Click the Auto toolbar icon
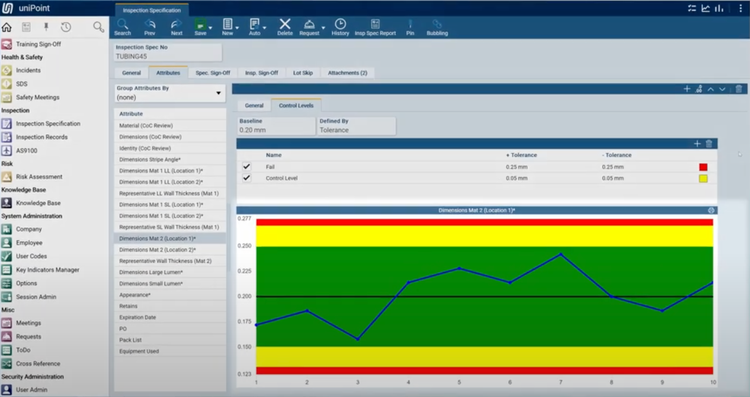The height and width of the screenshot is (397, 750). [x=254, y=27]
